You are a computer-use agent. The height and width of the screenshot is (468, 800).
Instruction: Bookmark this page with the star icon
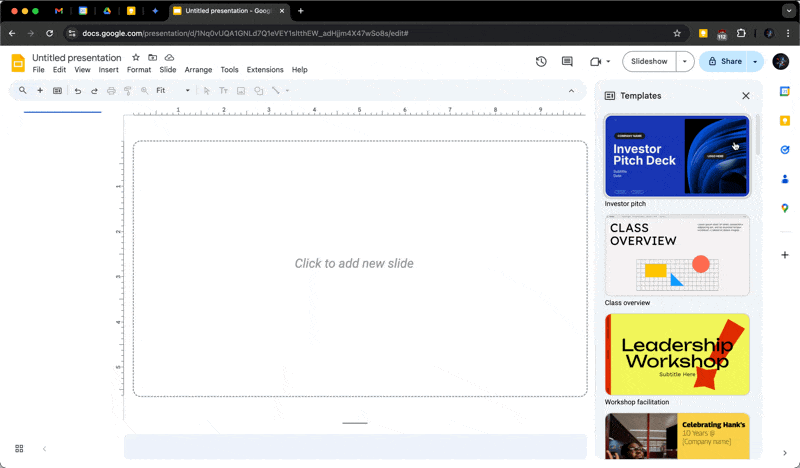point(677,33)
